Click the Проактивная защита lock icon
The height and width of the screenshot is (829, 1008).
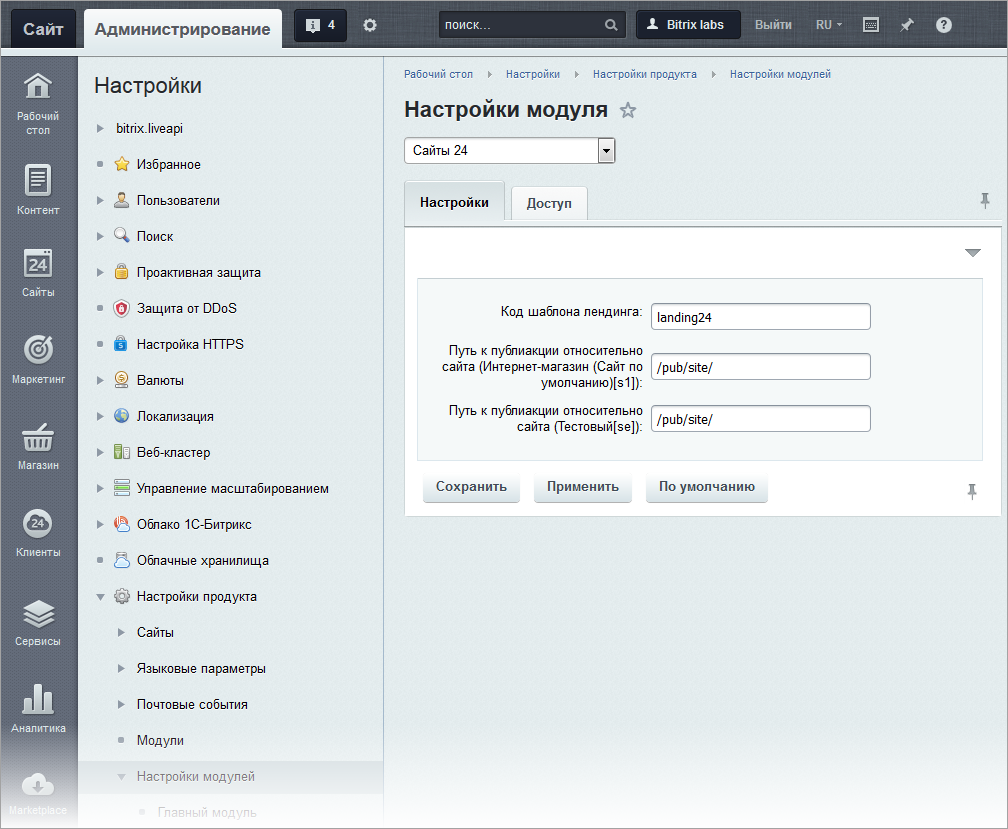122,272
